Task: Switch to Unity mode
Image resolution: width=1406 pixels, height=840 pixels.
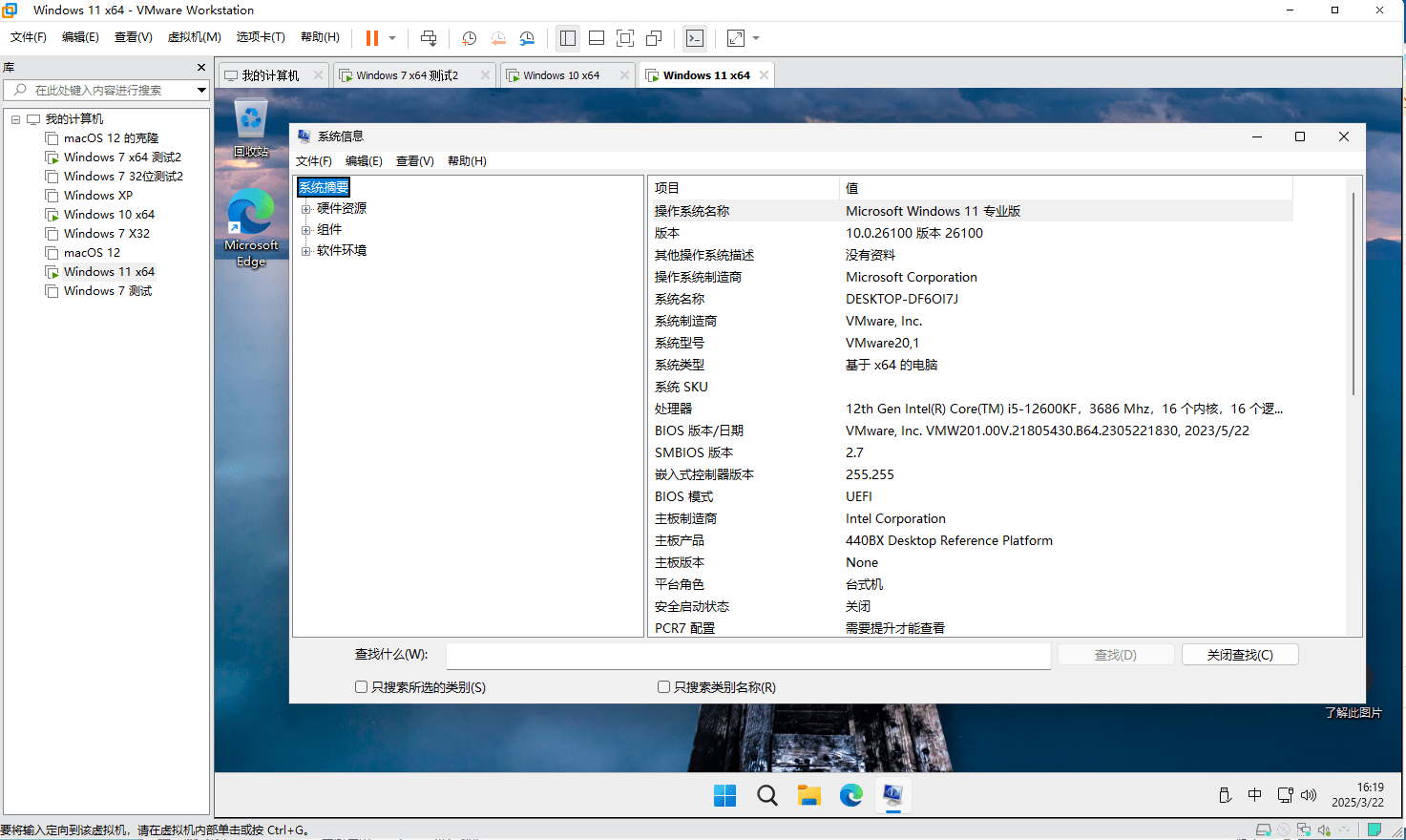Action: tap(654, 38)
